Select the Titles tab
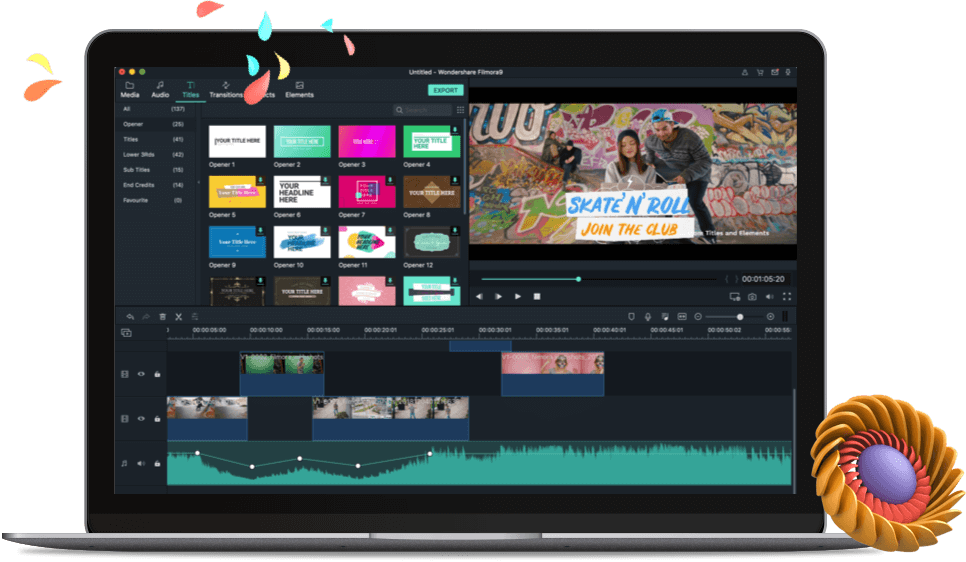 point(190,90)
